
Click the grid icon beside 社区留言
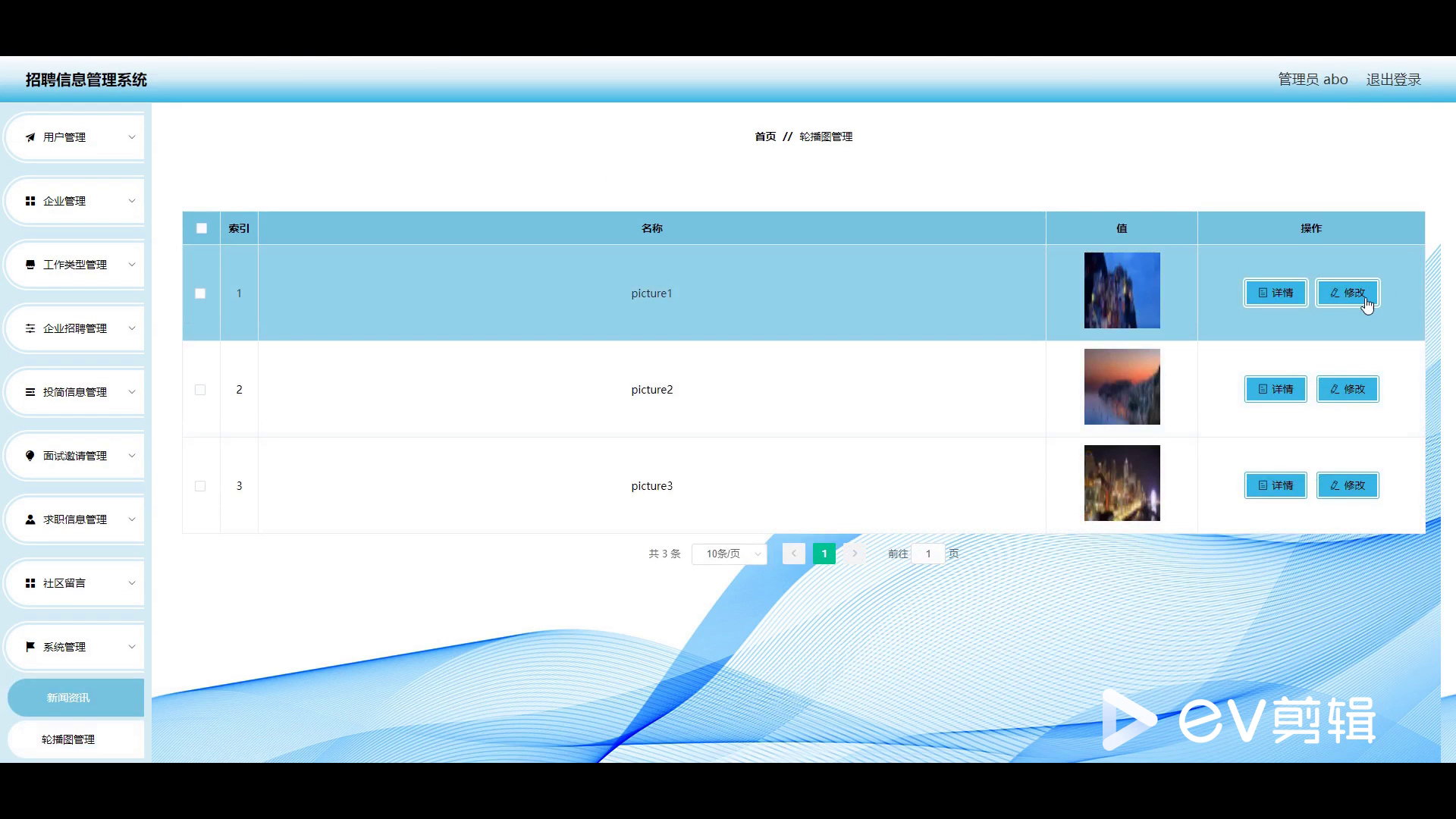point(30,583)
